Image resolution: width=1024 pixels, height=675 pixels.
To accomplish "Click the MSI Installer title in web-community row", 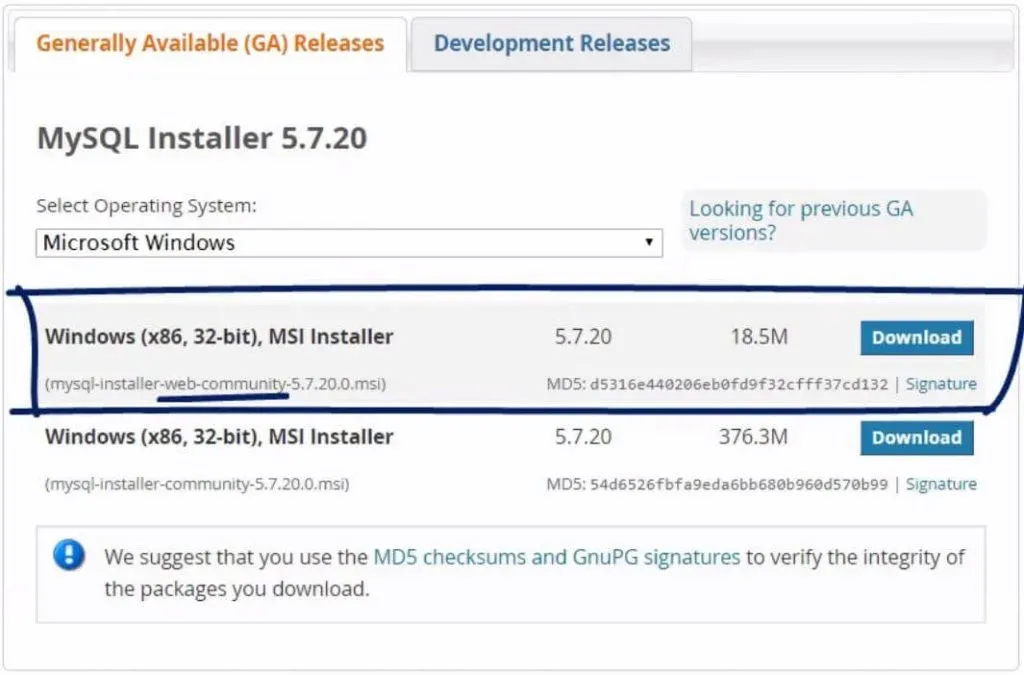I will (x=219, y=337).
